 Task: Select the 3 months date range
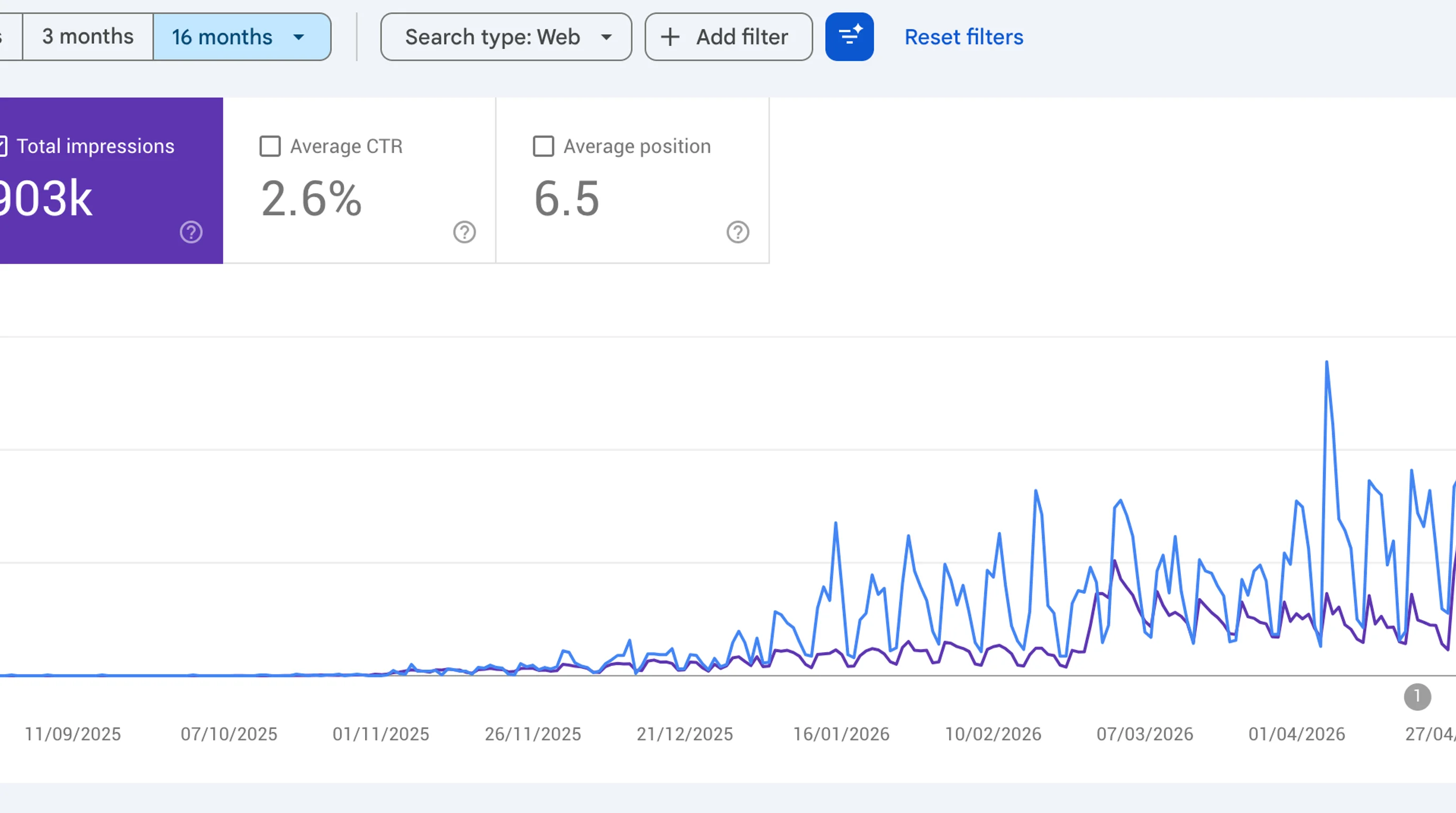pyautogui.click(x=88, y=37)
